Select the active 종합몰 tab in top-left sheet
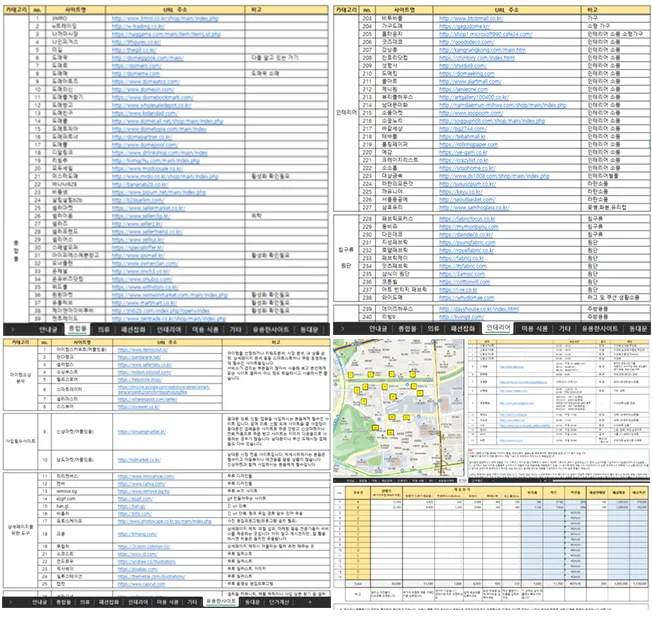 tap(76, 327)
